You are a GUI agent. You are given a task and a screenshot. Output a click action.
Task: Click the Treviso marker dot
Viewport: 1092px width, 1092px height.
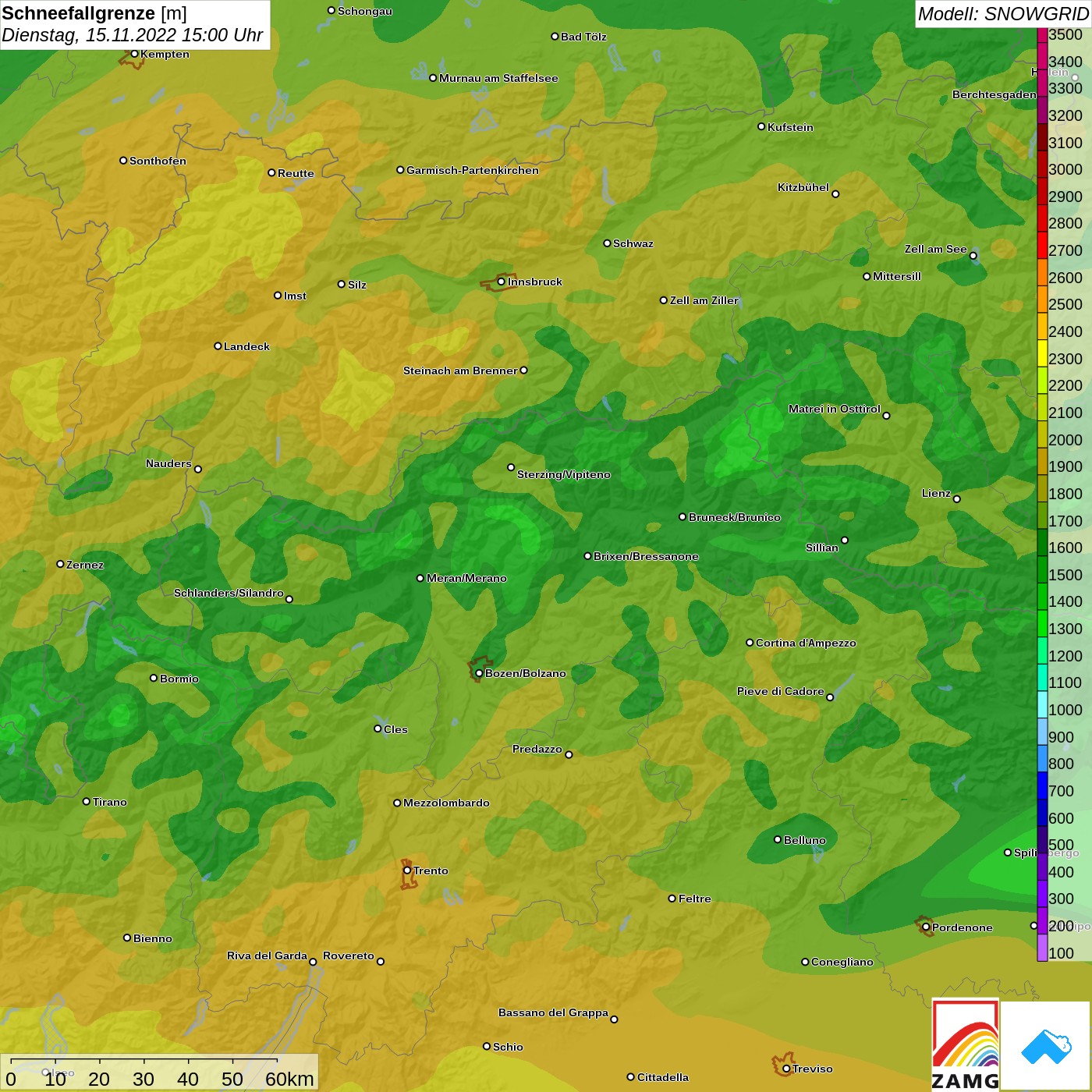pos(786,1069)
